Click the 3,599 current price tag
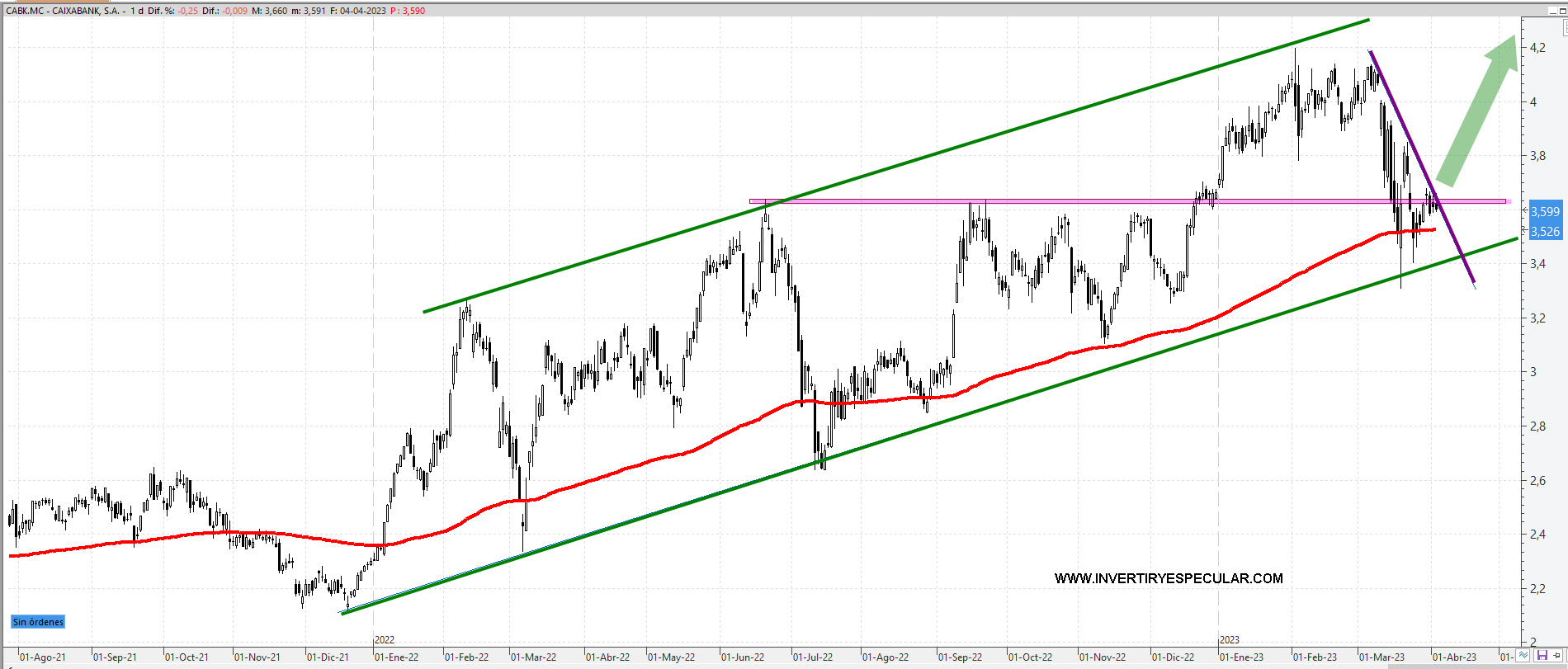The image size is (1568, 669). (1545, 212)
